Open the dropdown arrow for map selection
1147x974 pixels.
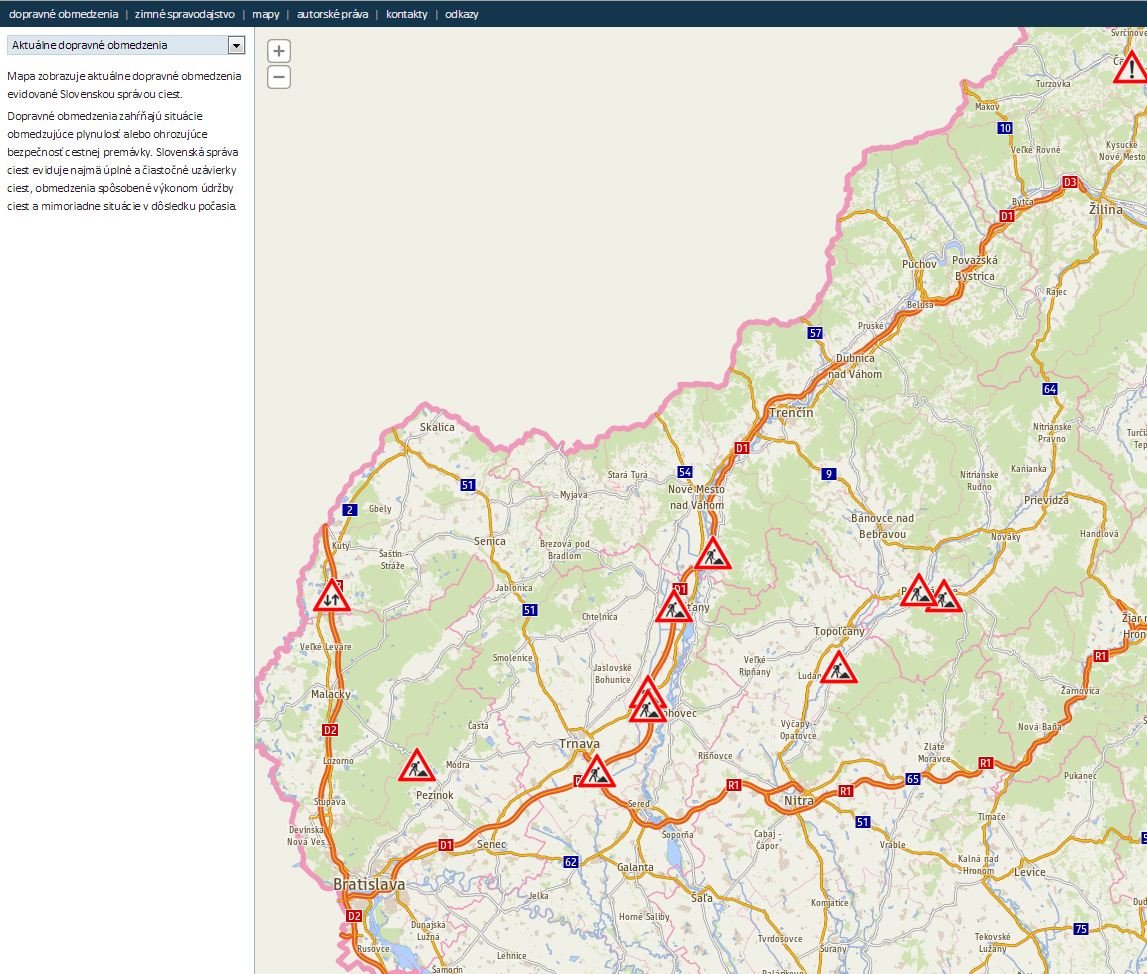(x=236, y=45)
